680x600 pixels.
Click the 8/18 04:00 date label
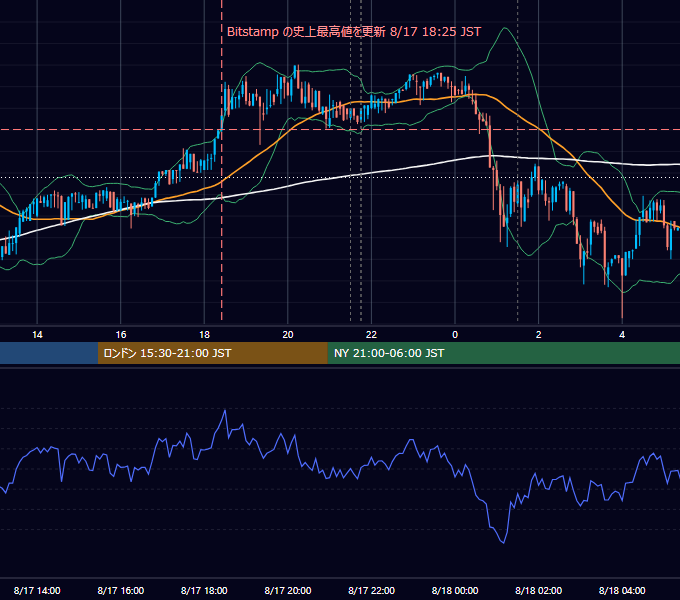pyautogui.click(x=622, y=590)
